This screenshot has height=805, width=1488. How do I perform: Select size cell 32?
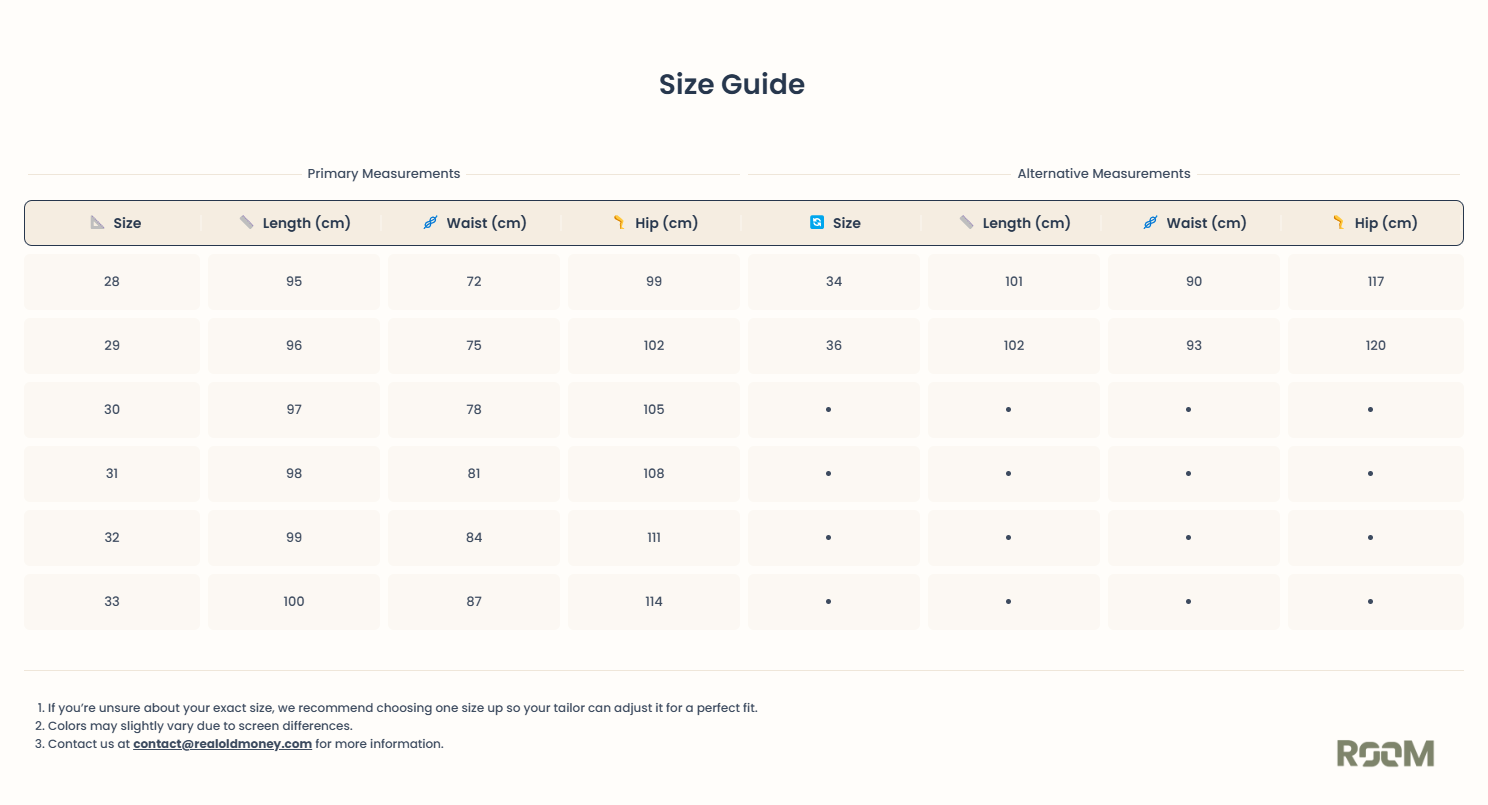pos(112,538)
